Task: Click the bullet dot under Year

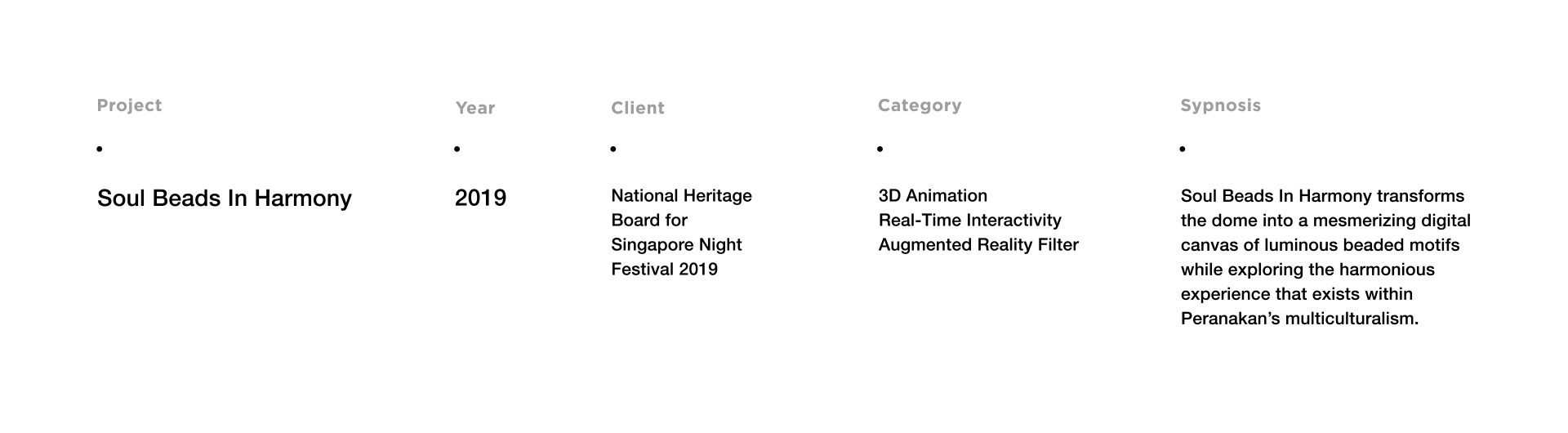Action: pyautogui.click(x=457, y=149)
